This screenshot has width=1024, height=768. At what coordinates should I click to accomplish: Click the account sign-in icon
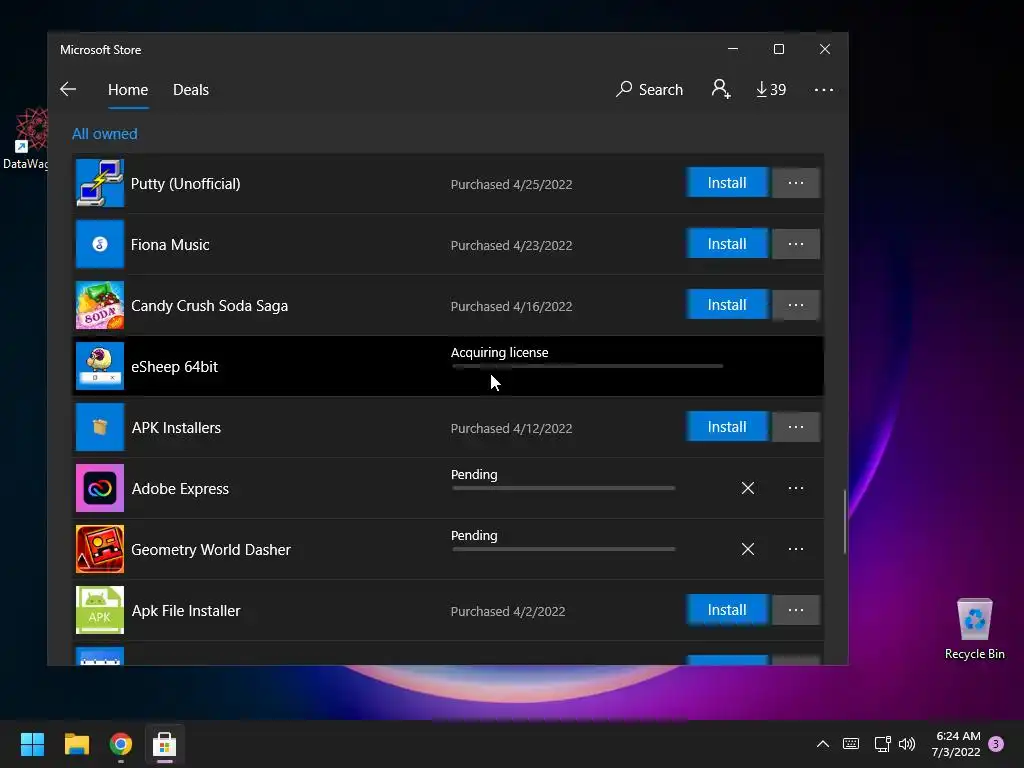721,89
